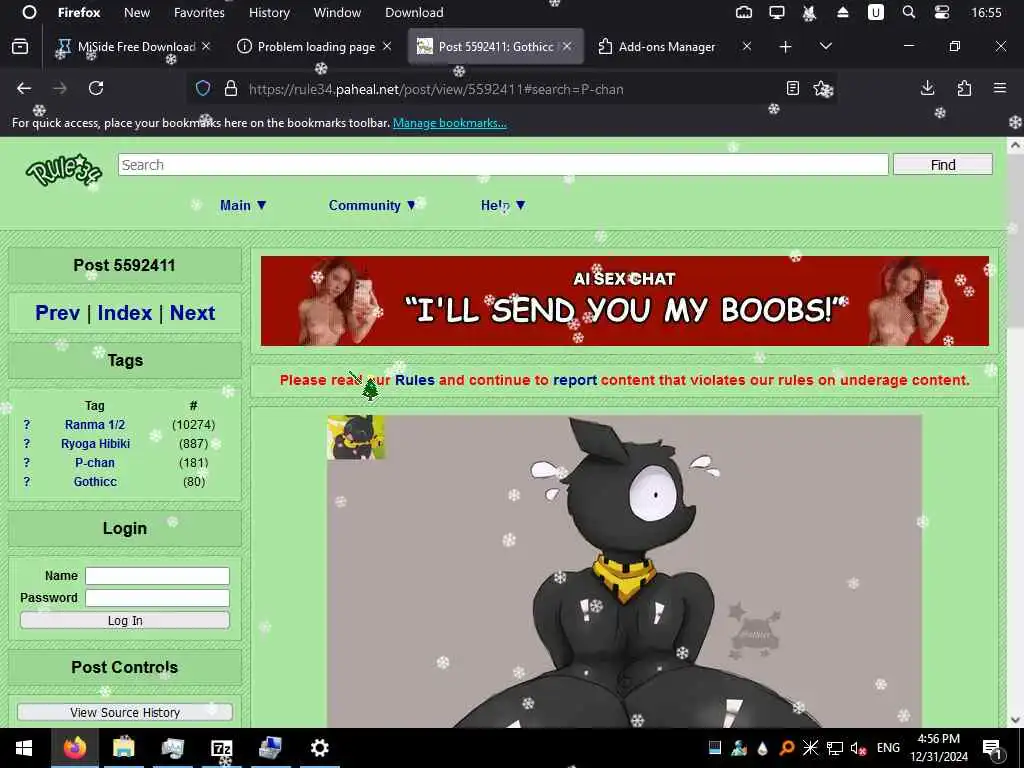
Task: Close the Problem loading page tab
Action: [x=387, y=46]
